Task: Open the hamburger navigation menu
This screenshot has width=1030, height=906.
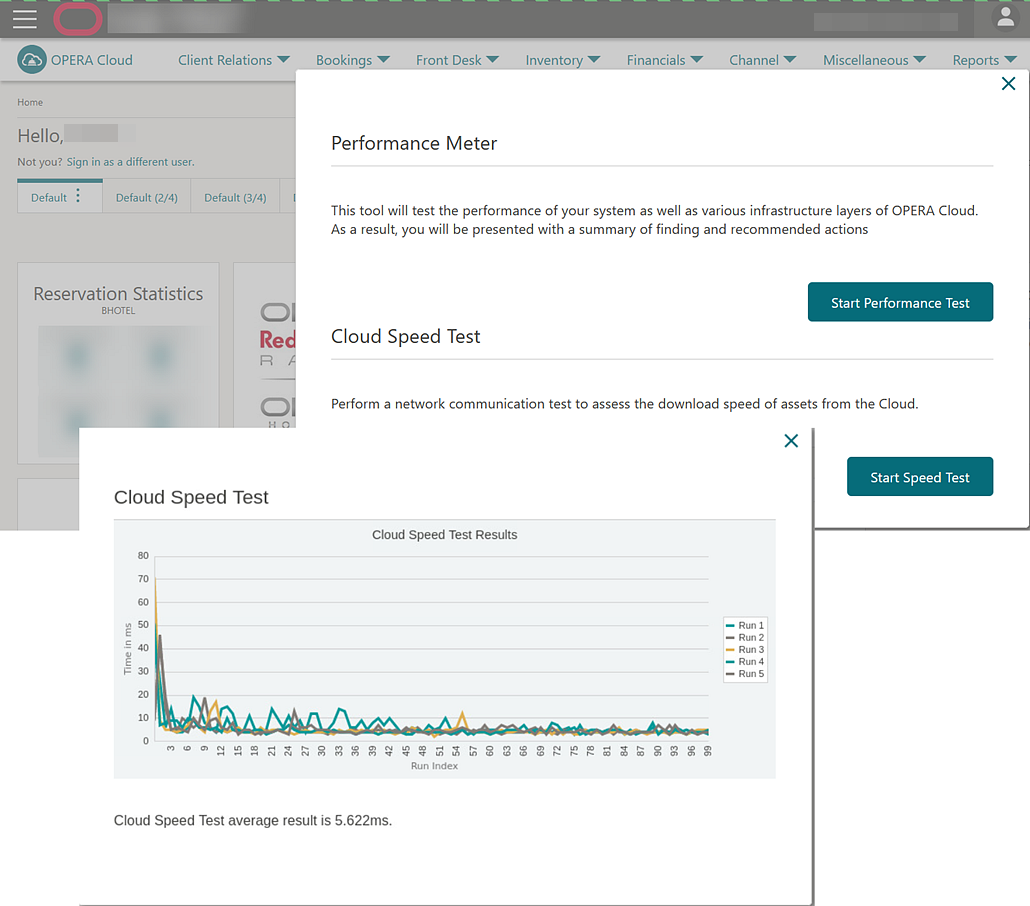Action: (x=25, y=19)
